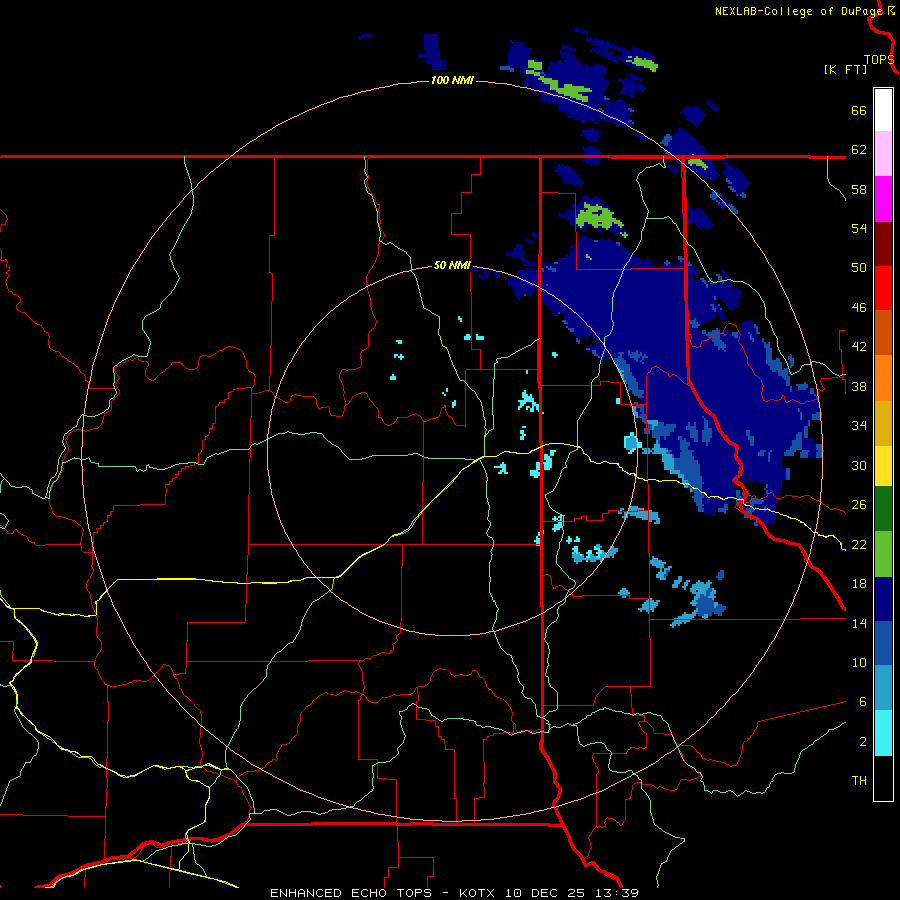Click the yellow swatch between 26 and 30
900x900 pixels.
(x=883, y=466)
